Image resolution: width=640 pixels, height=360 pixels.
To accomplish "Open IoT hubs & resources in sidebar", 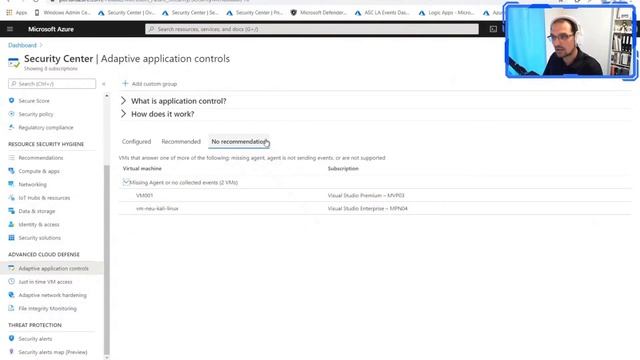I will [x=44, y=198].
